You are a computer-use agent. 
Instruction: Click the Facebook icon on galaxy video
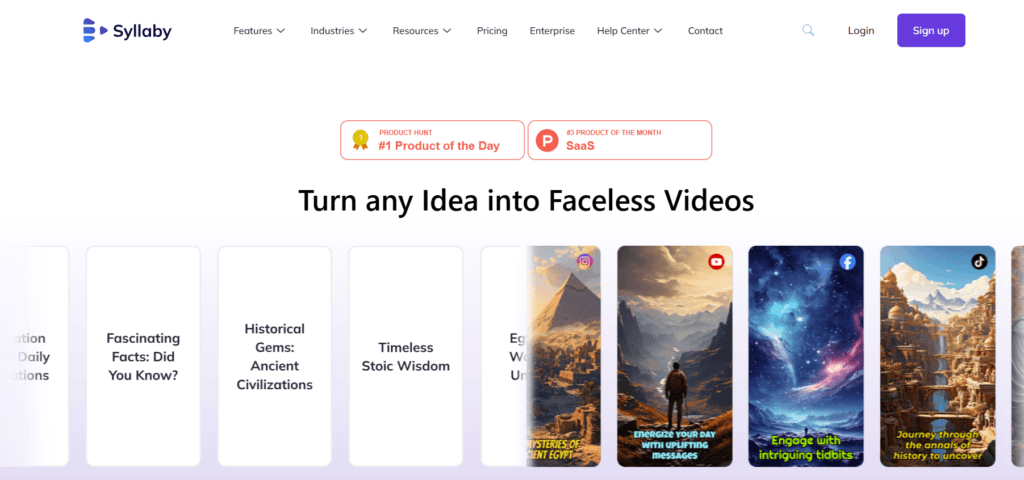click(x=848, y=262)
